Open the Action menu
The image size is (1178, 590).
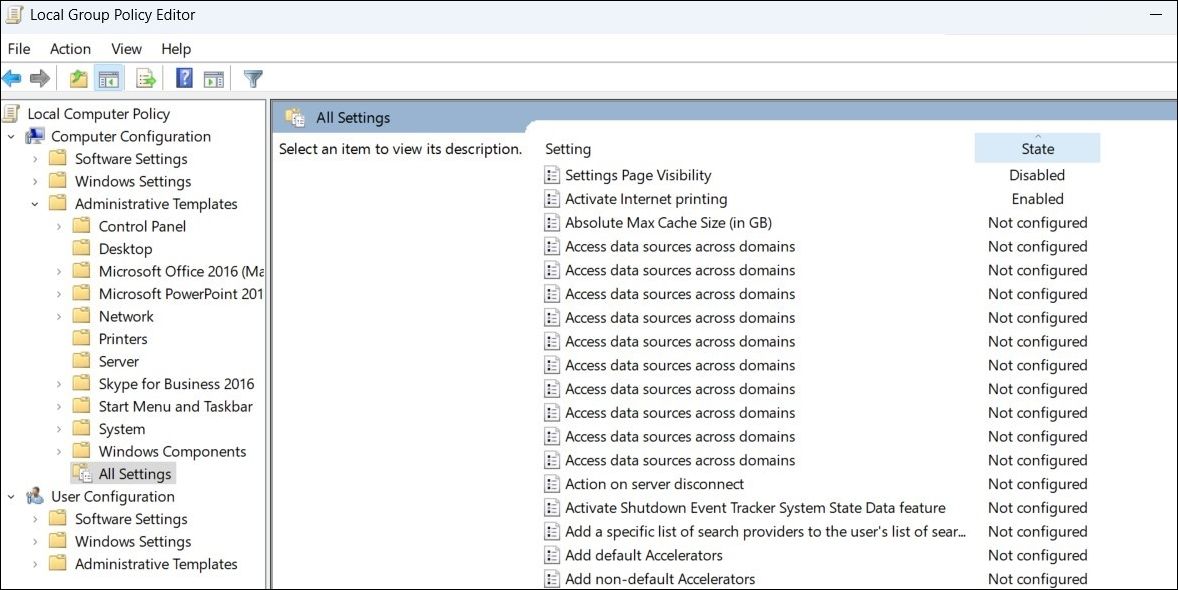click(x=70, y=48)
